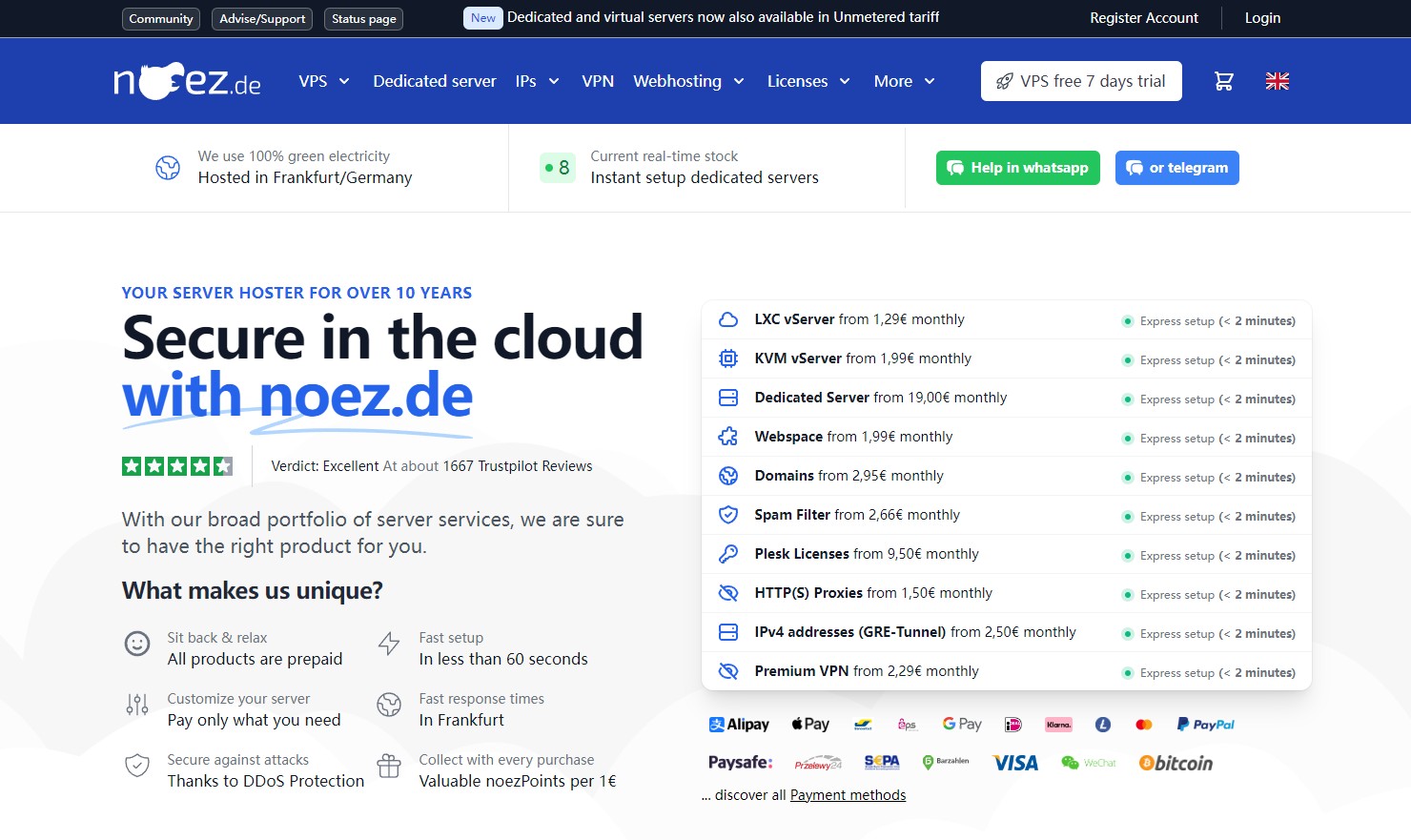Click the Google Pay logo
The image size is (1411, 840).
coord(962,725)
